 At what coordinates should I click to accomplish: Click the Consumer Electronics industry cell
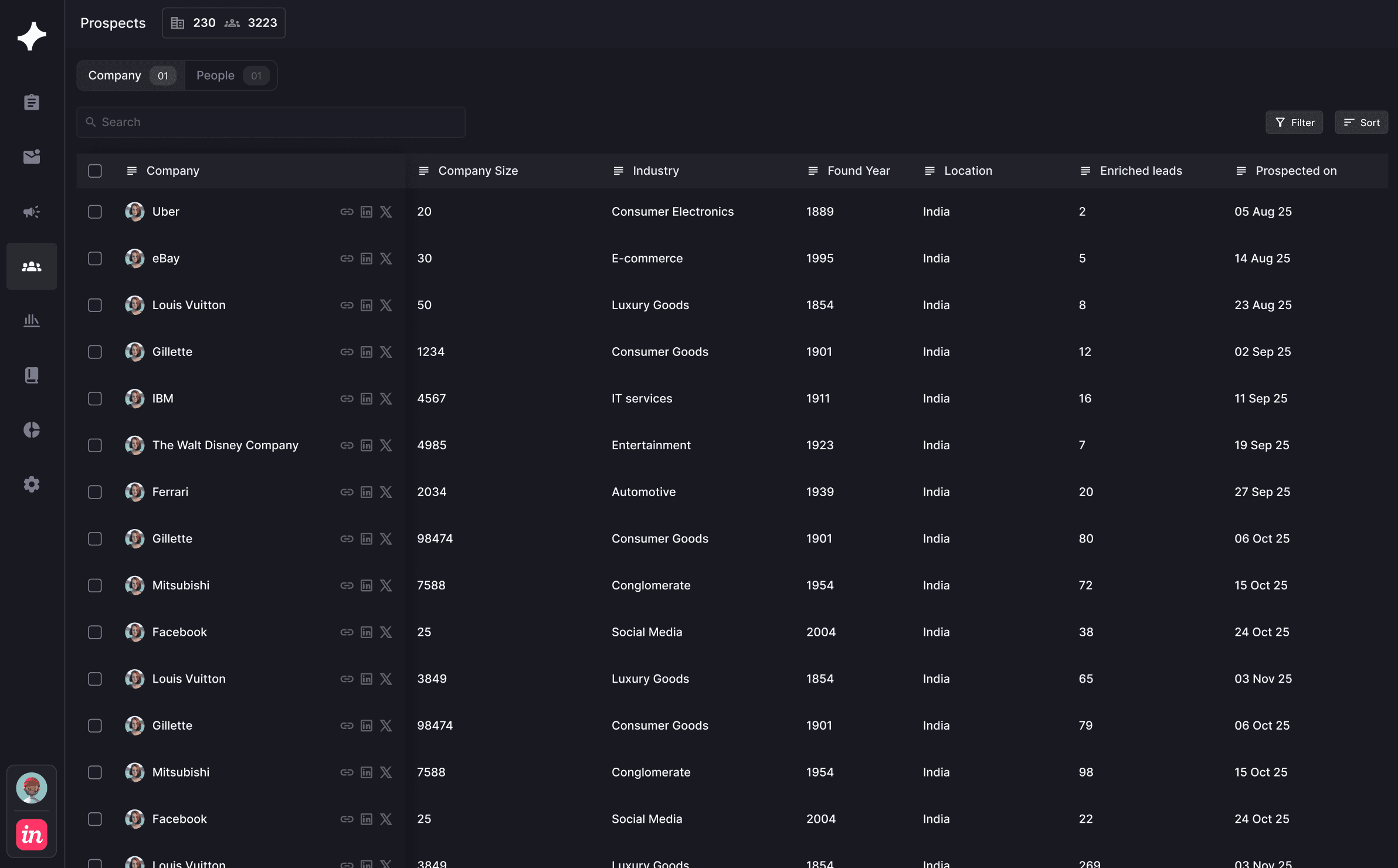[673, 212]
